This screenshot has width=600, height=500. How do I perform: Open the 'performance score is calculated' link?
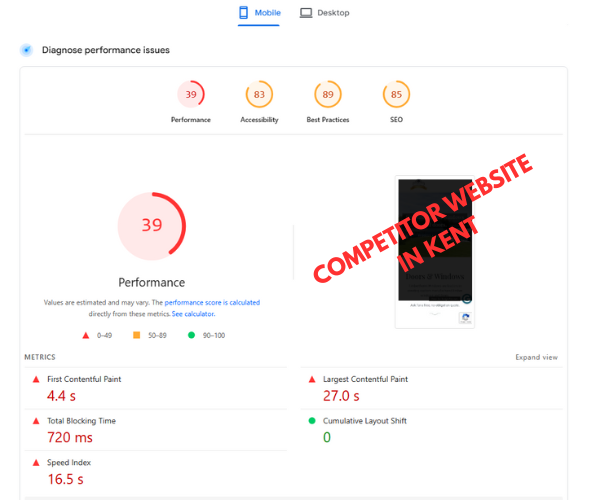click(x=212, y=302)
